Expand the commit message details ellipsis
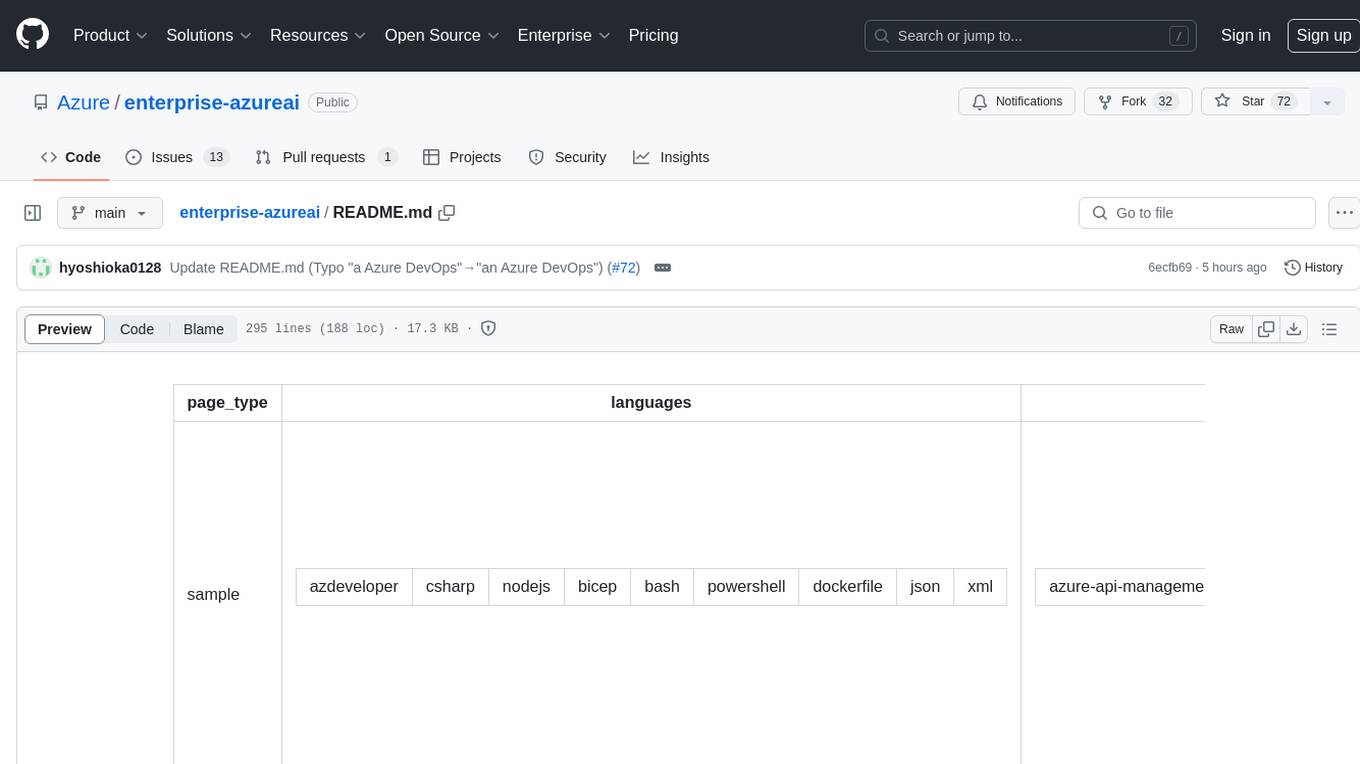 coord(662,267)
